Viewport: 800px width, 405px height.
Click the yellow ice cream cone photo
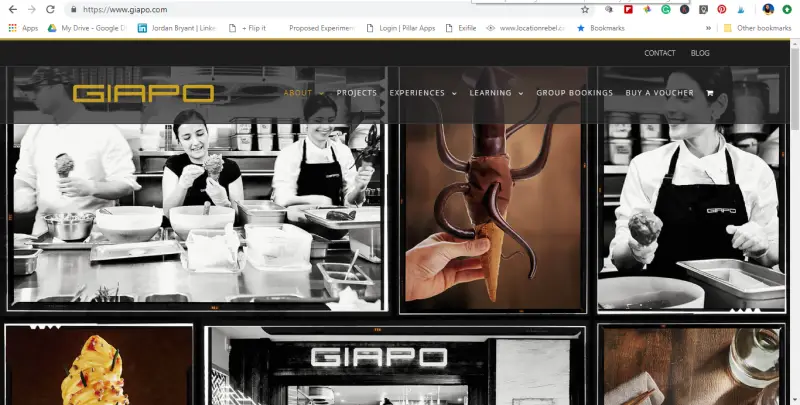pyautogui.click(x=99, y=365)
